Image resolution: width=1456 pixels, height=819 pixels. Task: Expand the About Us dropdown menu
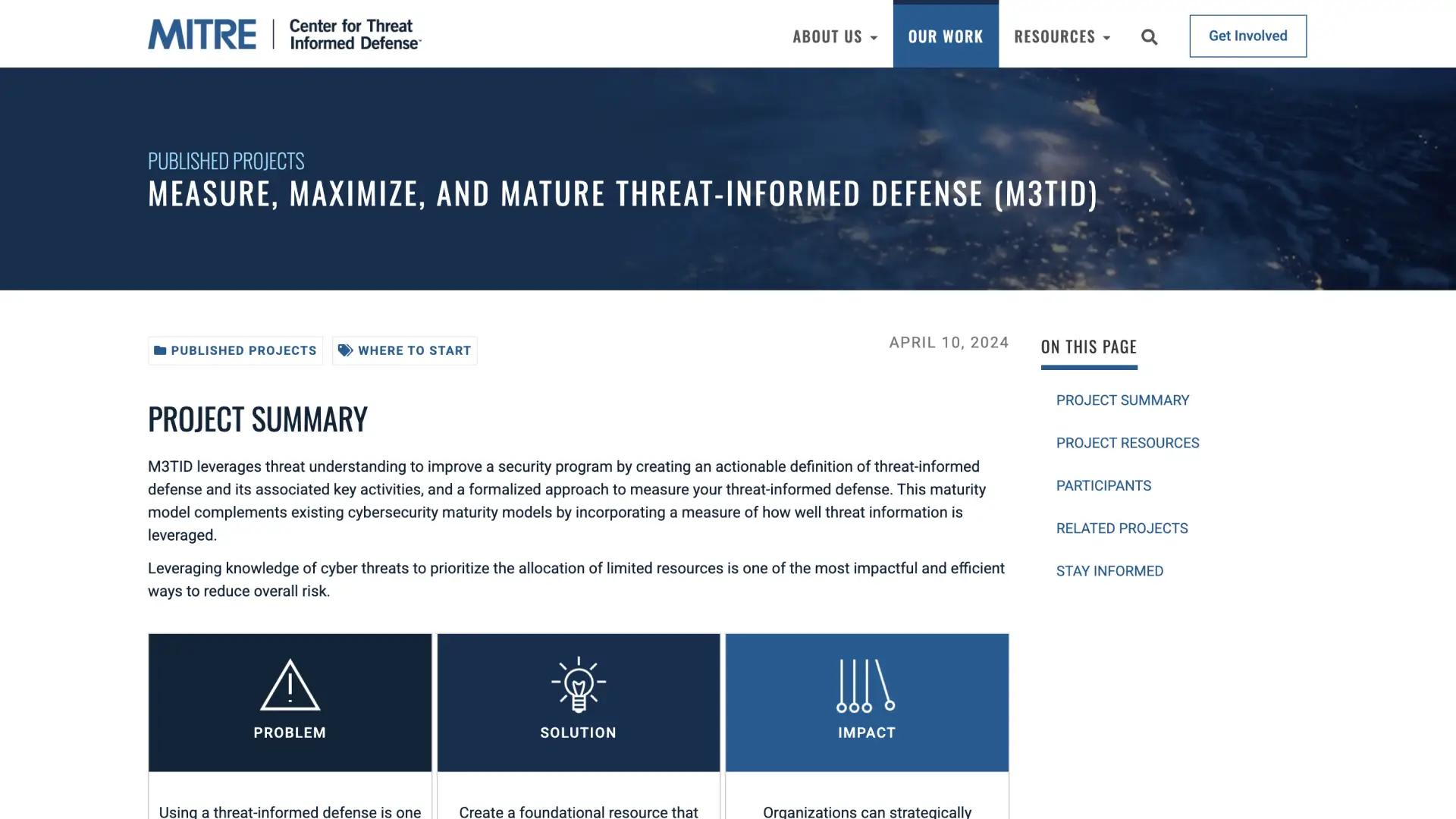tap(834, 36)
